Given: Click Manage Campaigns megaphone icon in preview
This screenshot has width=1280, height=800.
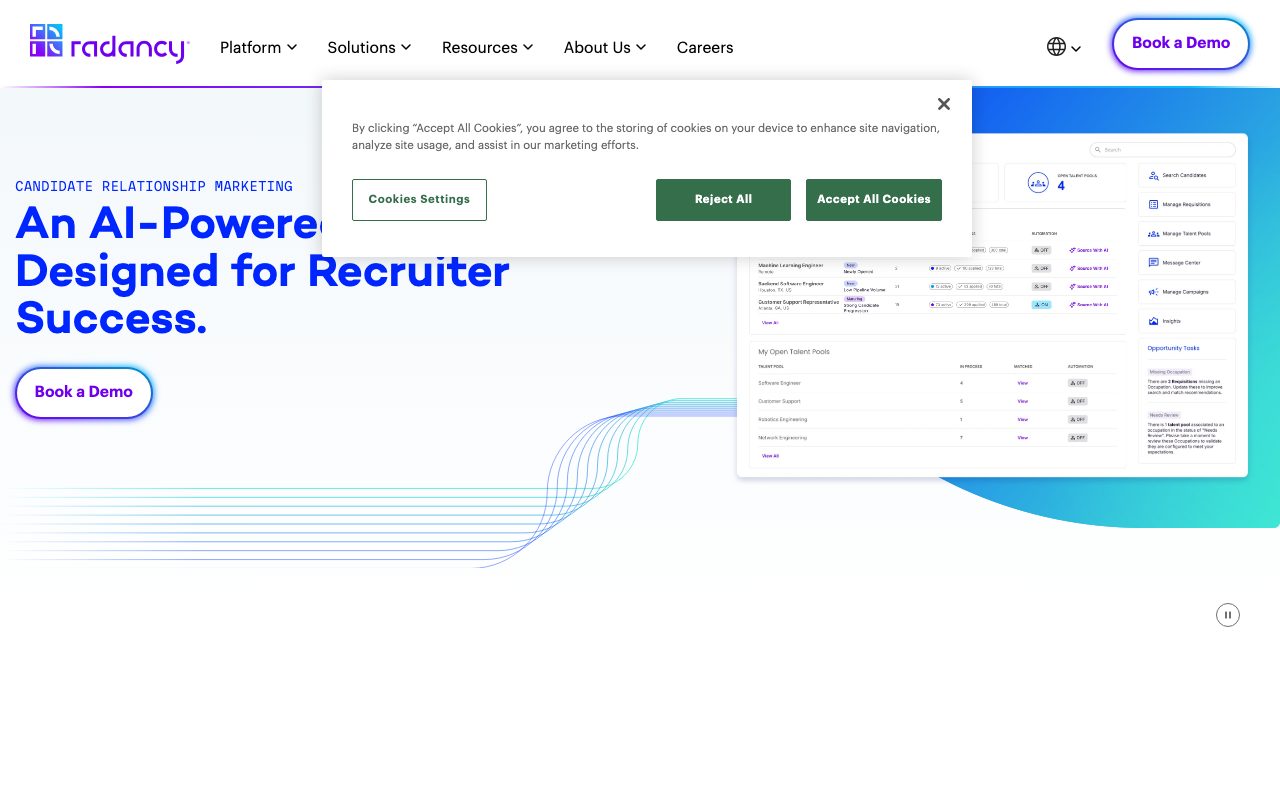Looking at the screenshot, I should coord(1153,292).
